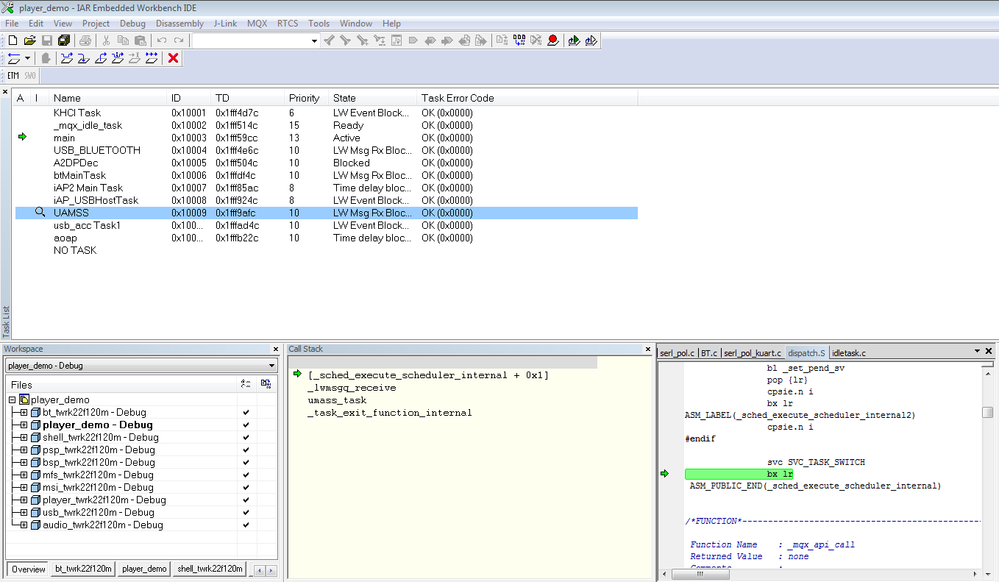Click the Step Over debug icon
The width and height of the screenshot is (999, 582).
66,59
